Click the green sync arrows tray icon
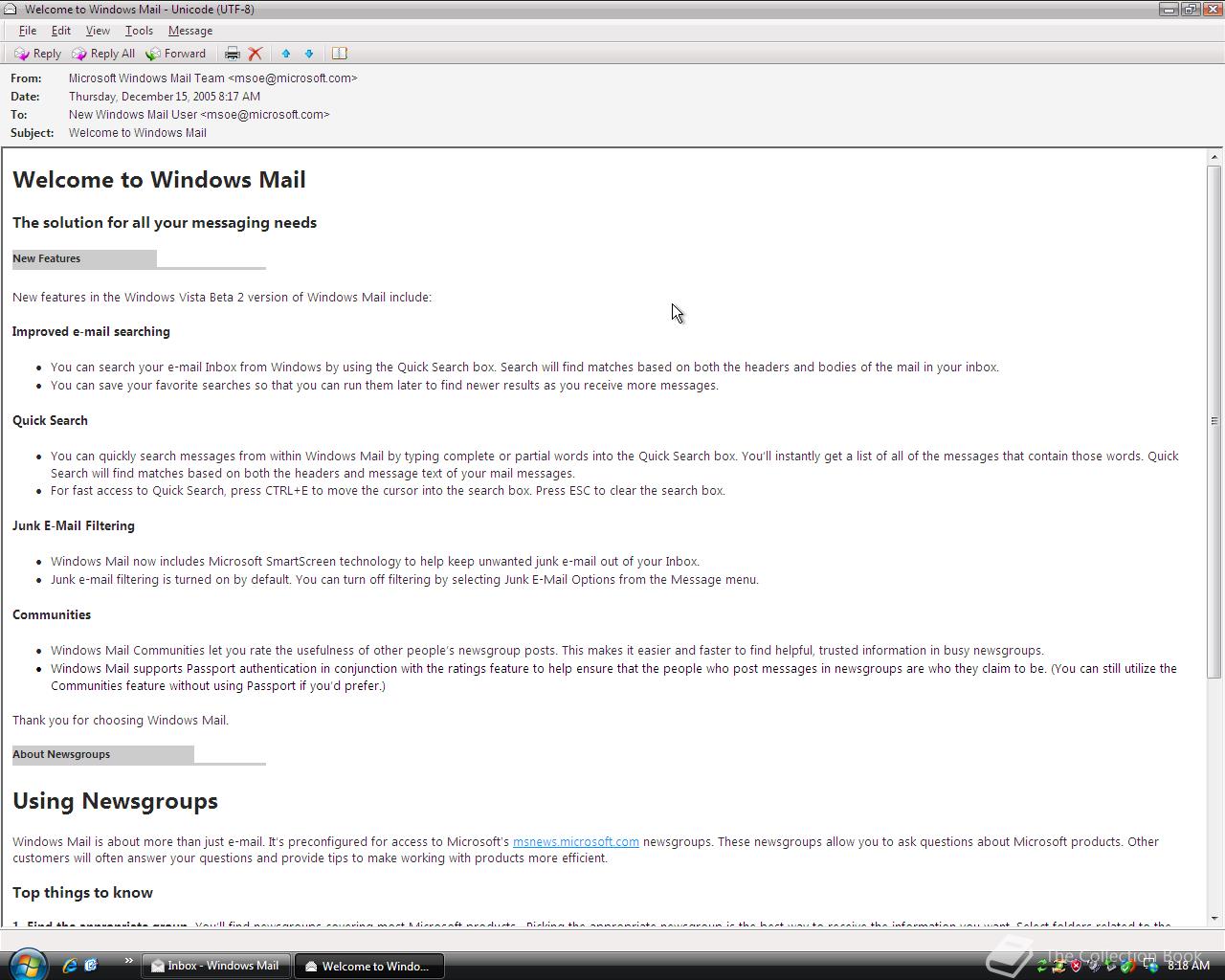Image resolution: width=1225 pixels, height=980 pixels. click(x=1042, y=967)
